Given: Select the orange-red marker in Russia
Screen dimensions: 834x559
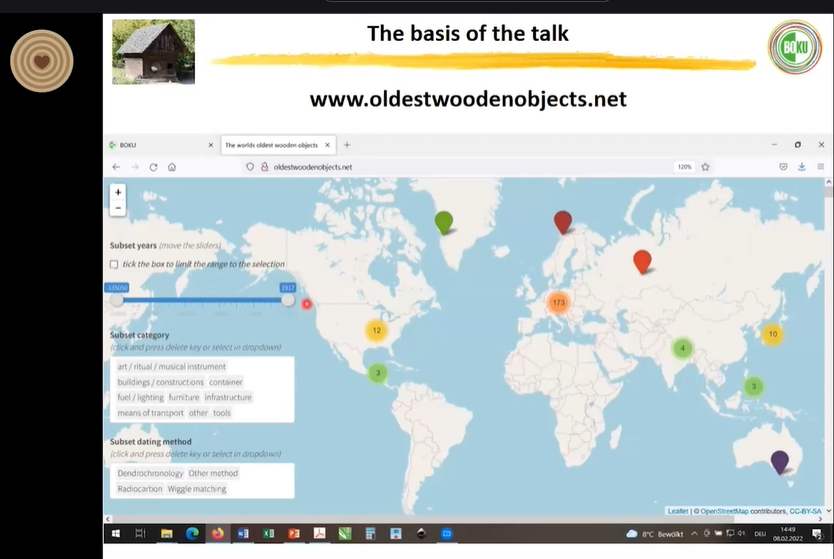Looking at the screenshot, I should (x=642, y=261).
